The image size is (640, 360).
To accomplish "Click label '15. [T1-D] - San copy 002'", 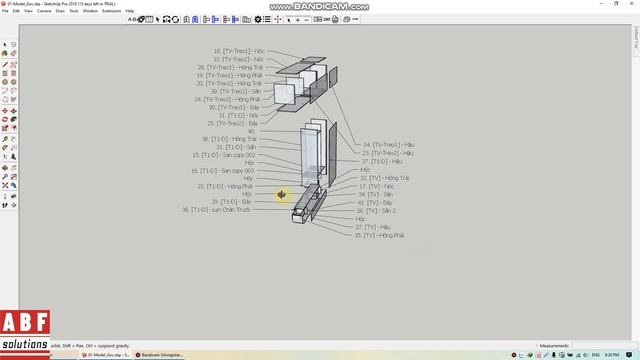I will (224, 155).
